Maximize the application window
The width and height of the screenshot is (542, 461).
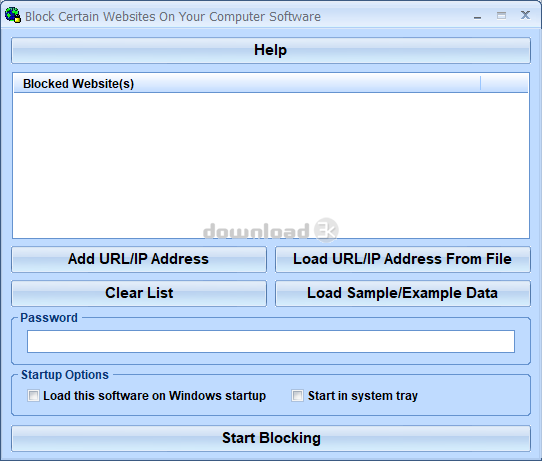(x=501, y=16)
